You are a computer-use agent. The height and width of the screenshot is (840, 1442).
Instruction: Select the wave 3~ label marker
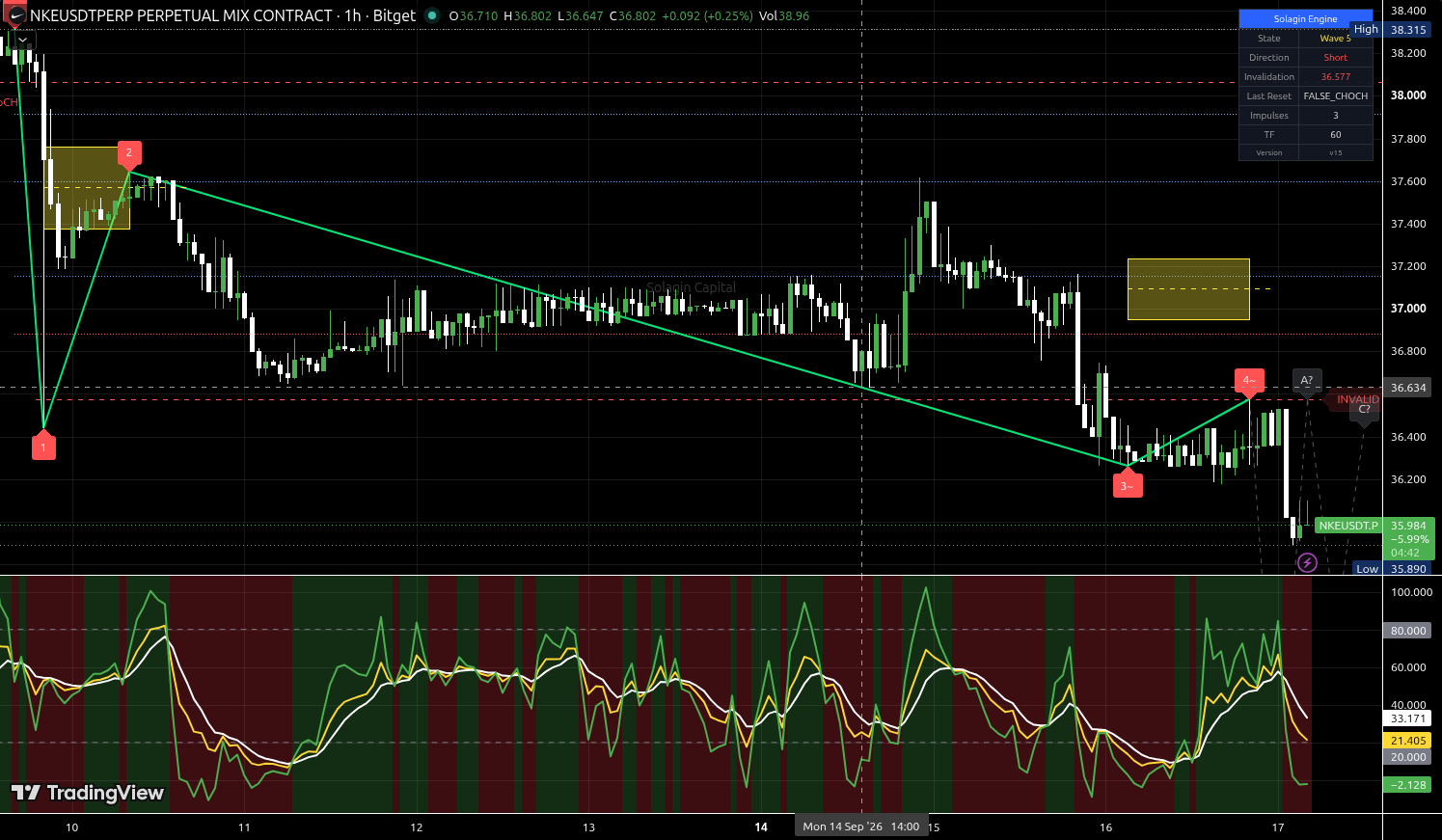point(1127,484)
